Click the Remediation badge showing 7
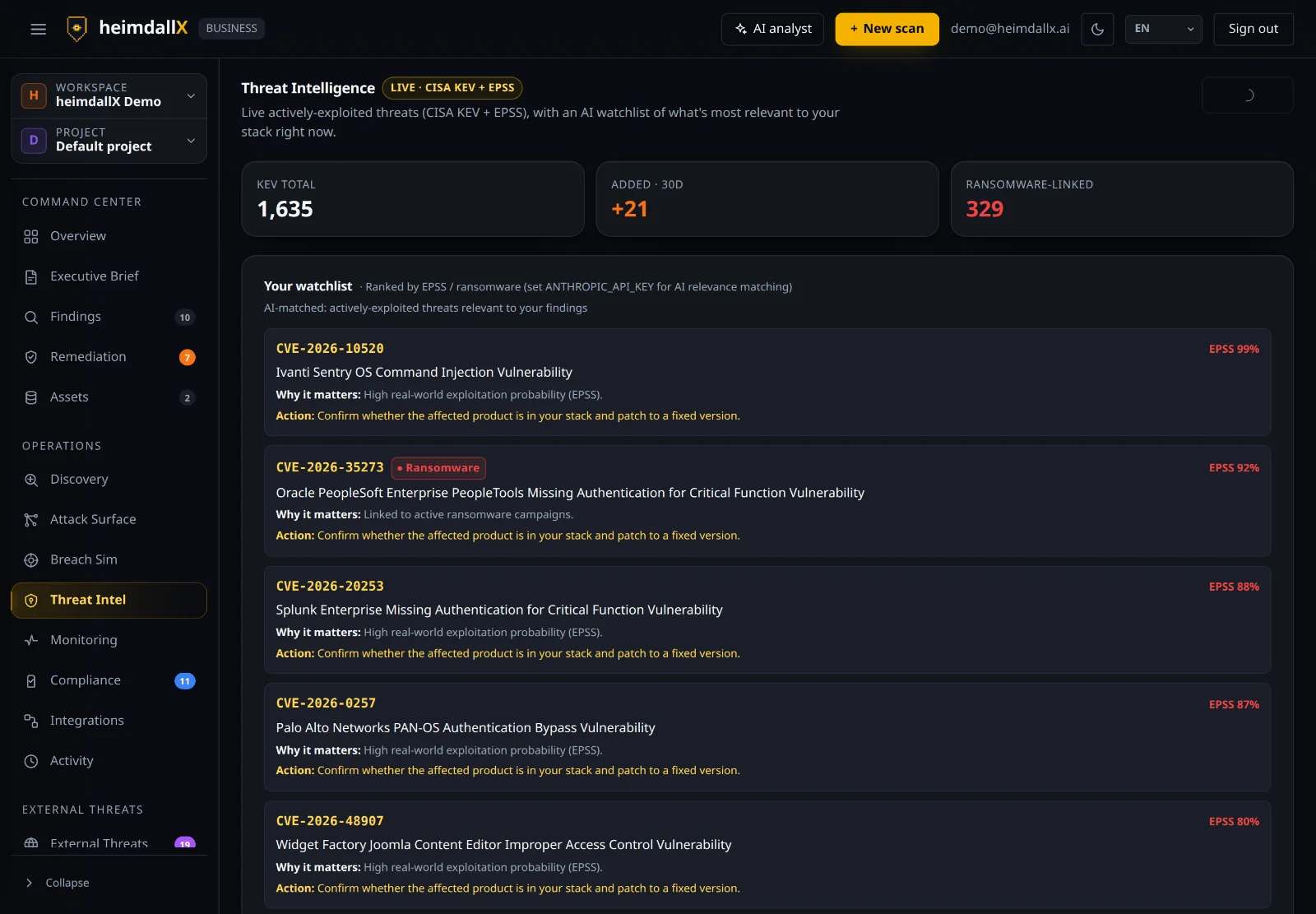 click(x=187, y=357)
